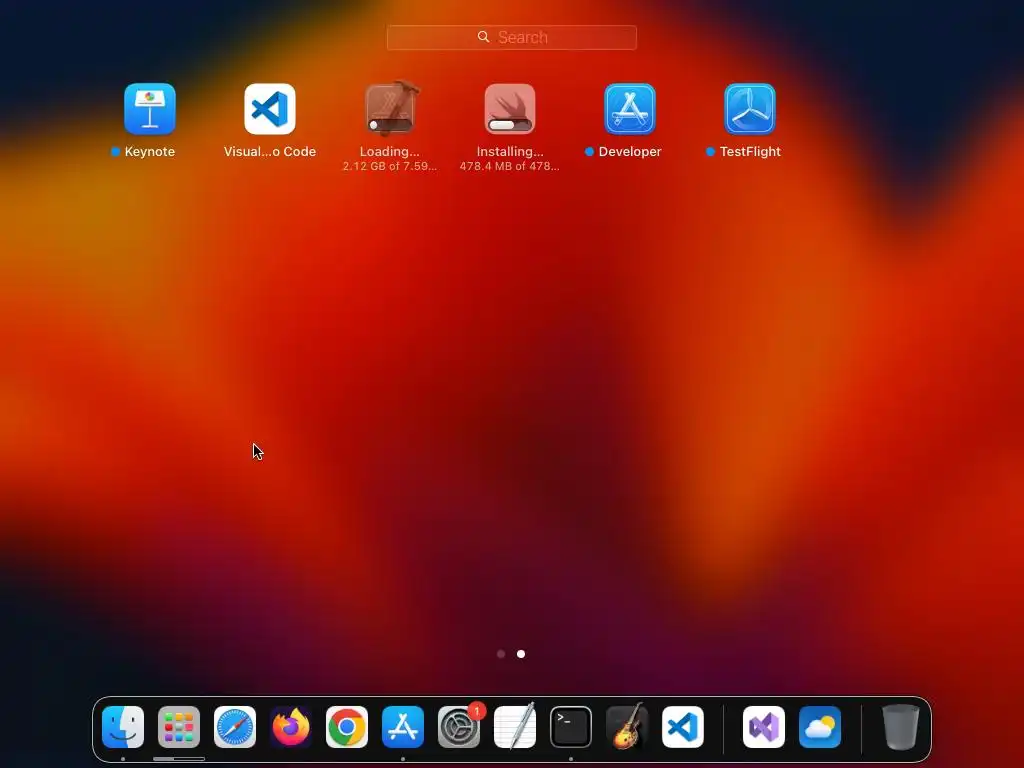Image resolution: width=1024 pixels, height=768 pixels.
Task: Click the Launchpad icon in the Dock
Action: [179, 727]
